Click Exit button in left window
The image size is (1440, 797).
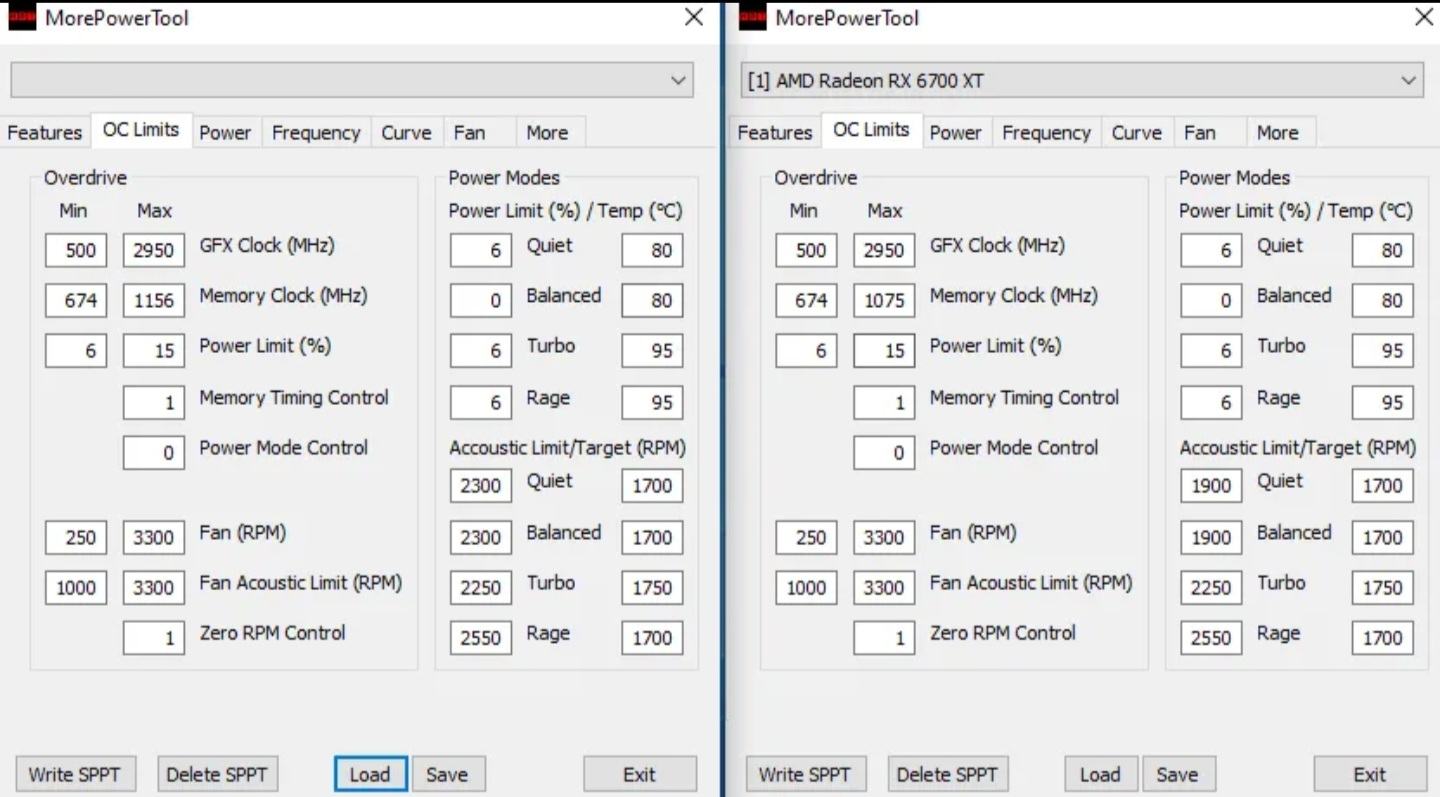[640, 774]
